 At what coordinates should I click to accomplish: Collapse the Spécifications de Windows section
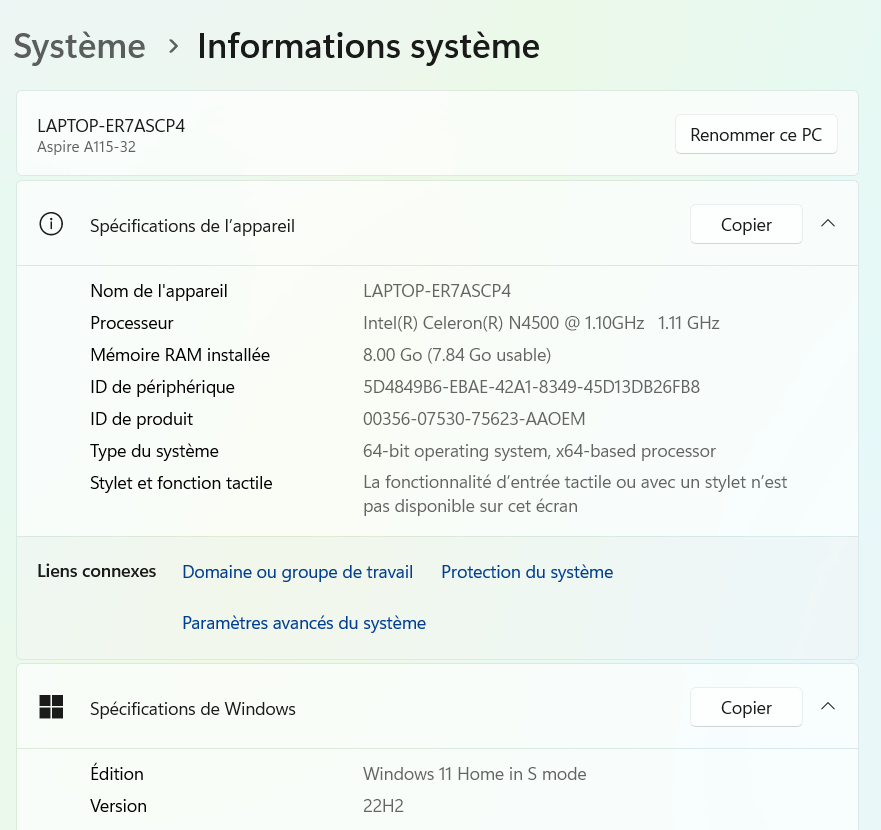coord(827,707)
